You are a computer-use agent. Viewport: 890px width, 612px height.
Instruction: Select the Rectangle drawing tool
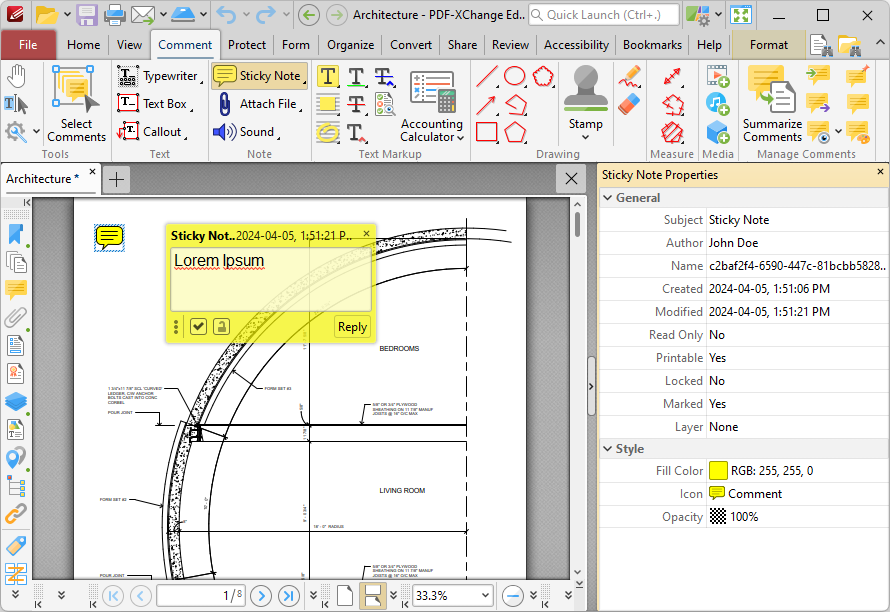coord(487,132)
